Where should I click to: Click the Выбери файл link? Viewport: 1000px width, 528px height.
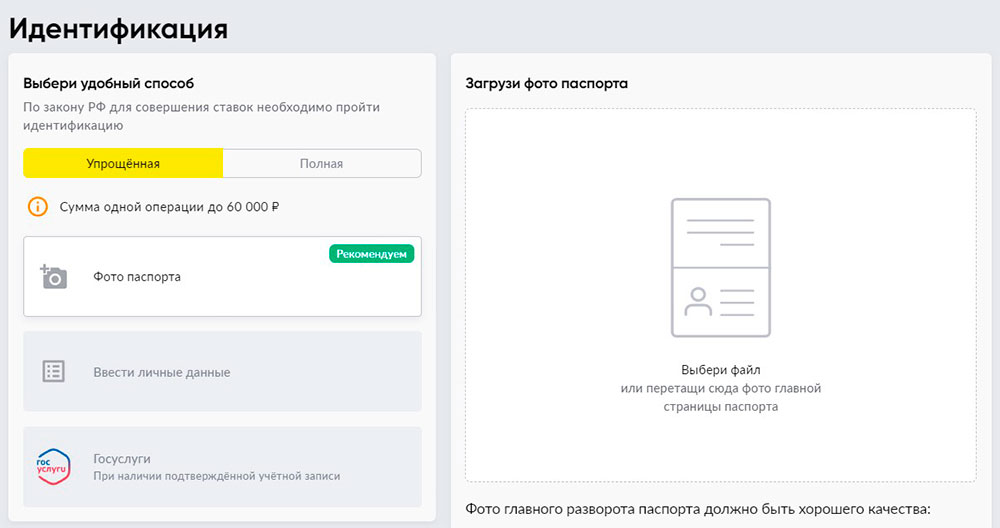pyautogui.click(x=721, y=370)
